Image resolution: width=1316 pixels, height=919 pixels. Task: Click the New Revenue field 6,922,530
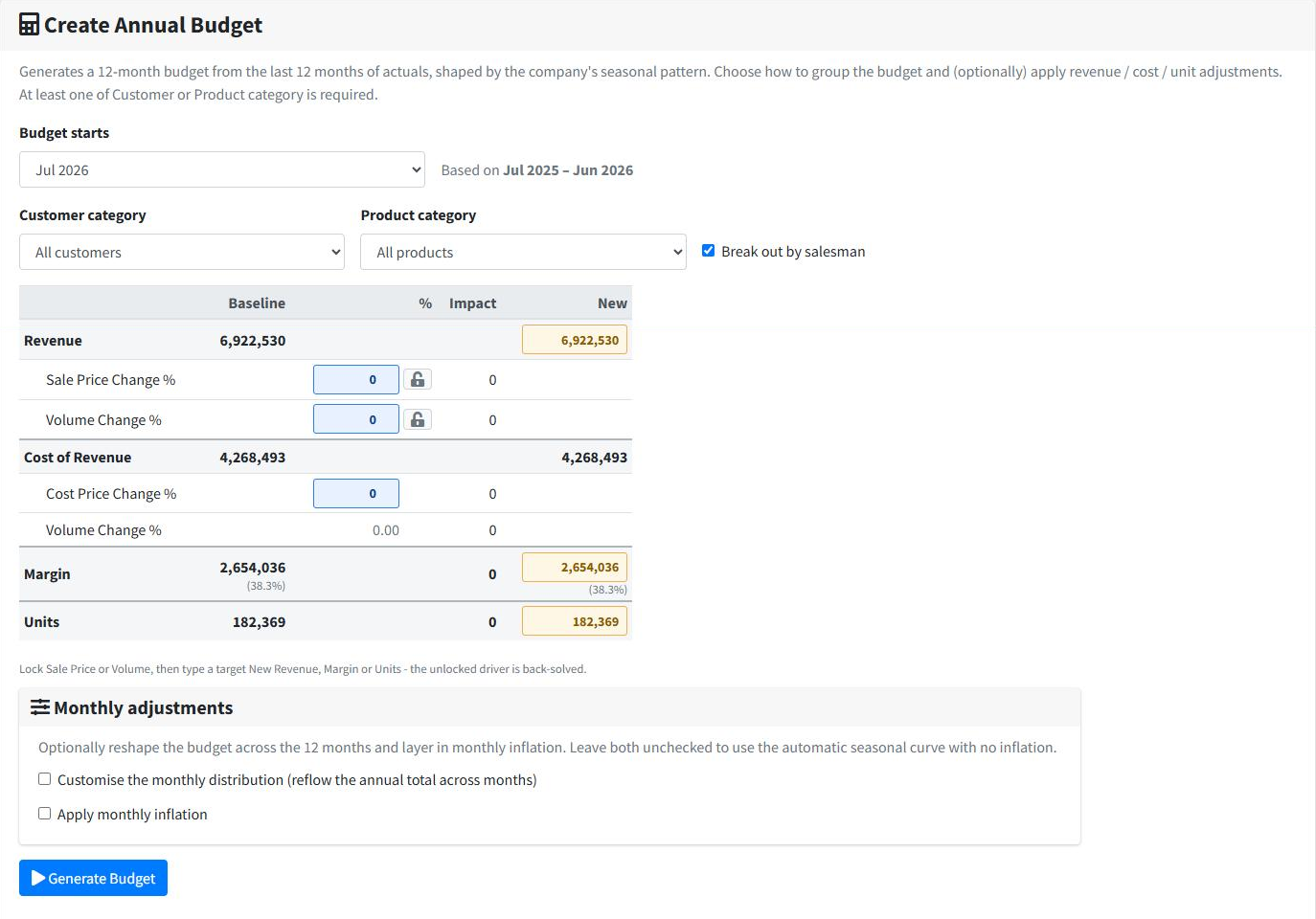(575, 340)
